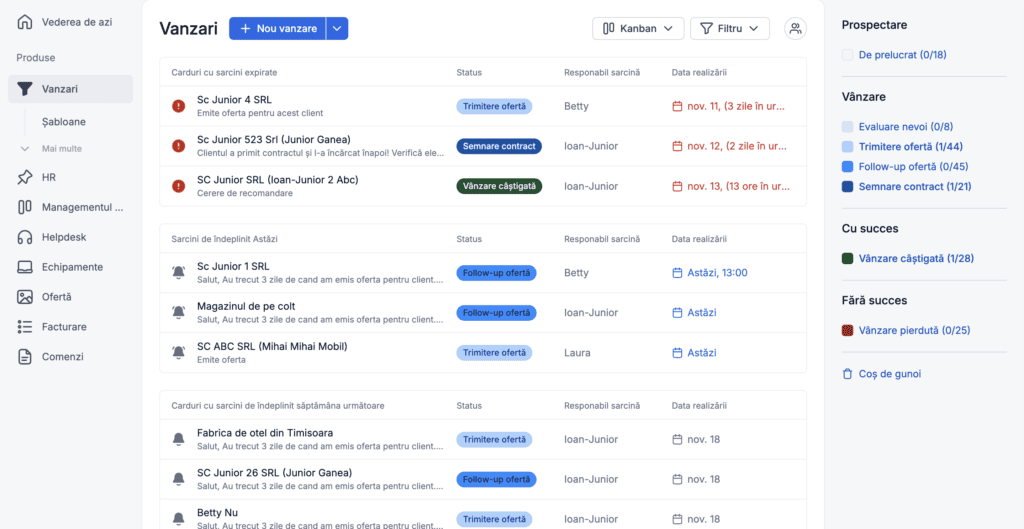Toggle the Follow-up ofertă stage checkbox
Viewport: 1024px width, 529px height.
click(848, 167)
